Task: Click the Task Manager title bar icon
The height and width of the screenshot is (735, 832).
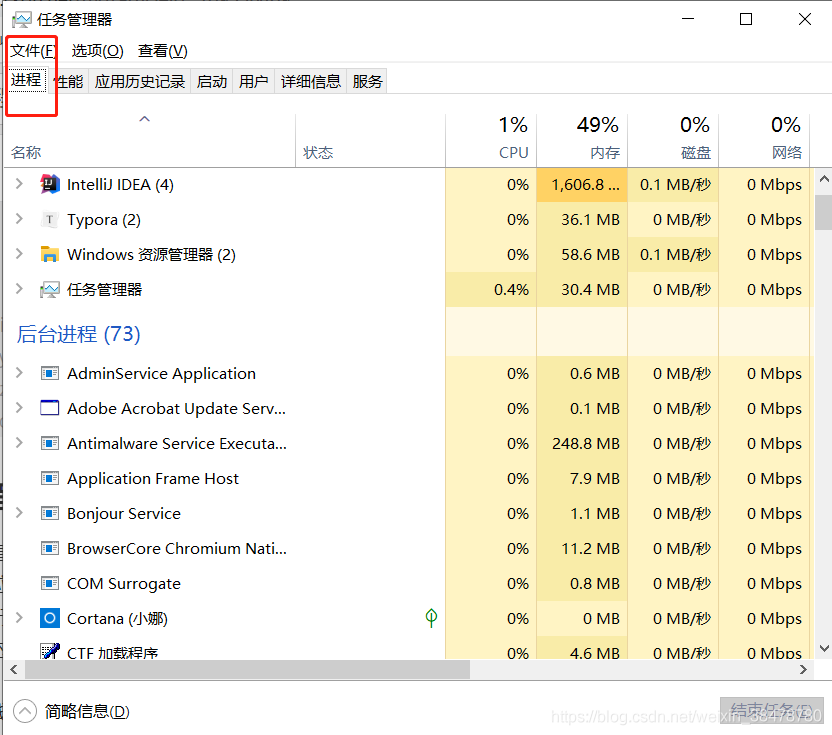Action: 21,20
